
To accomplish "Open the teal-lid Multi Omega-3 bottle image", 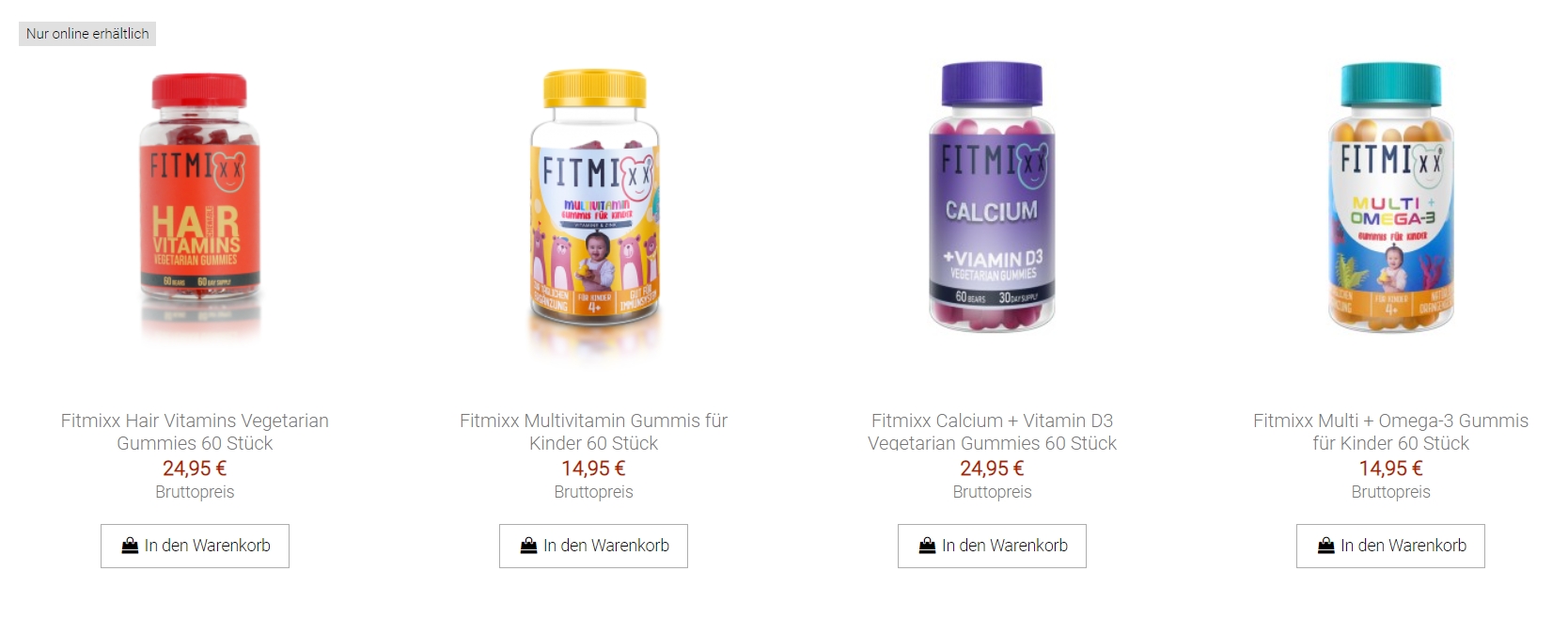I will 1391,196.
